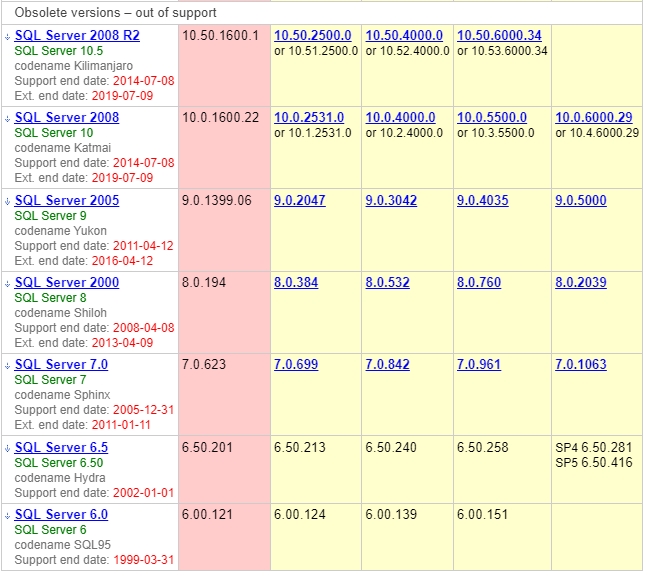Click the 6.50.213 version text
649x576 pixels.
coord(300,447)
